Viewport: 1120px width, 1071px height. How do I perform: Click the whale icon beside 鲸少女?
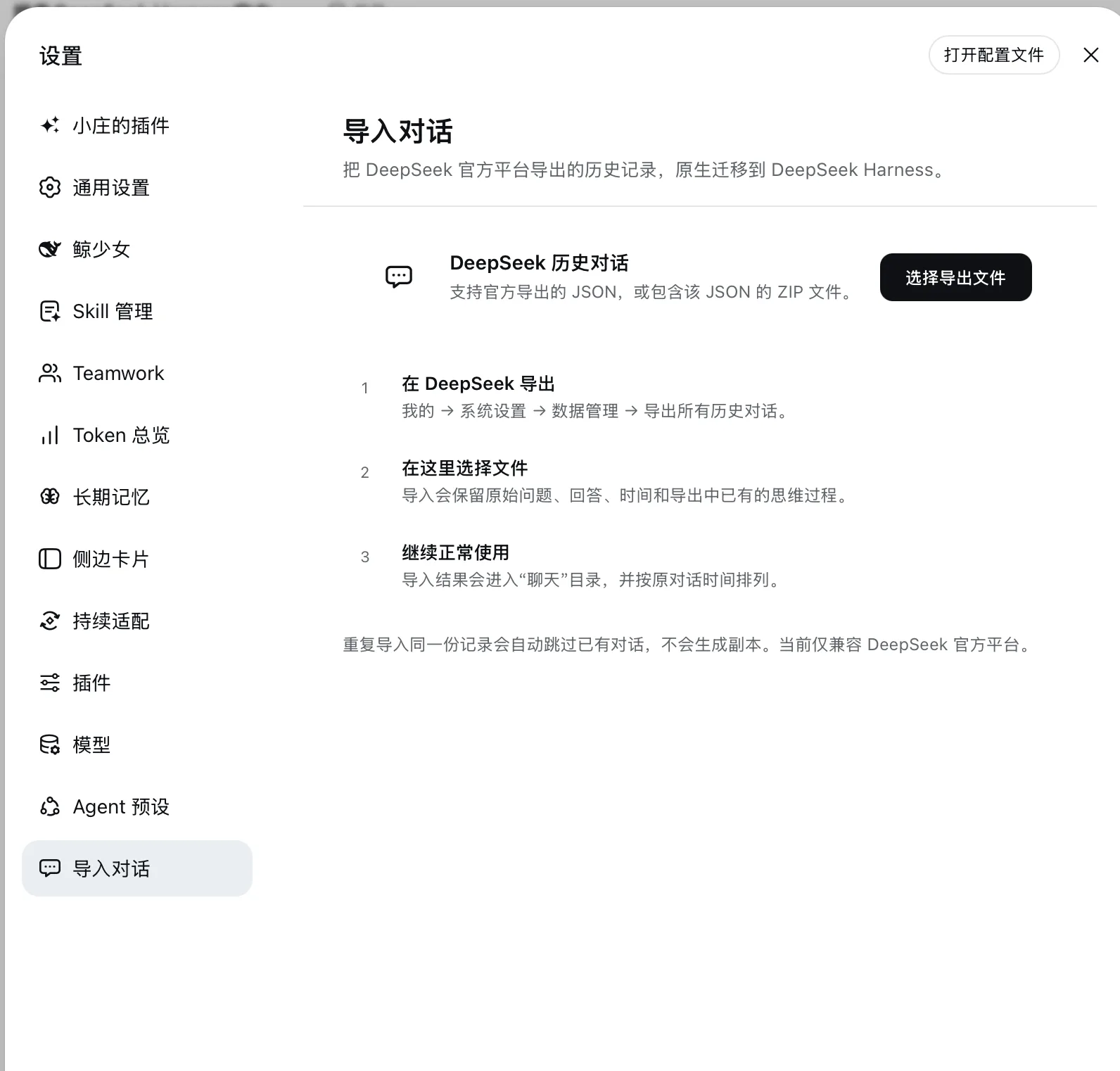tap(50, 249)
